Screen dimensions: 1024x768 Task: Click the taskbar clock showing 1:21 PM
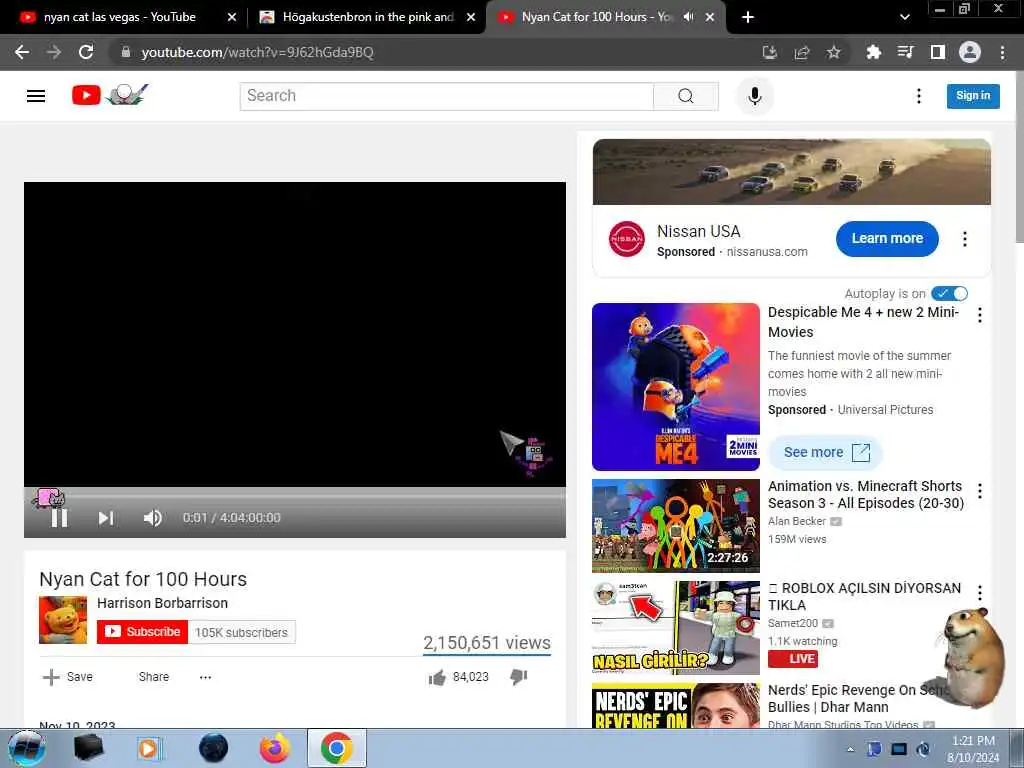973,749
